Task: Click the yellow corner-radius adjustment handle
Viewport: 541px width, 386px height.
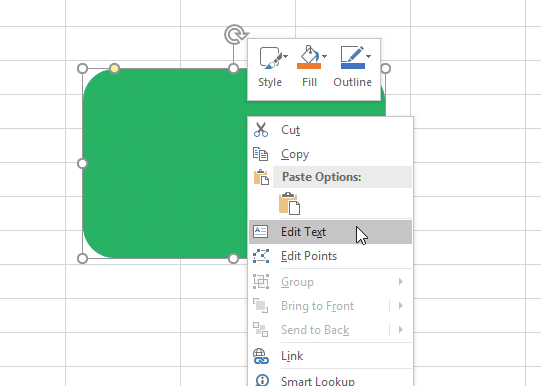Action: 115,69
